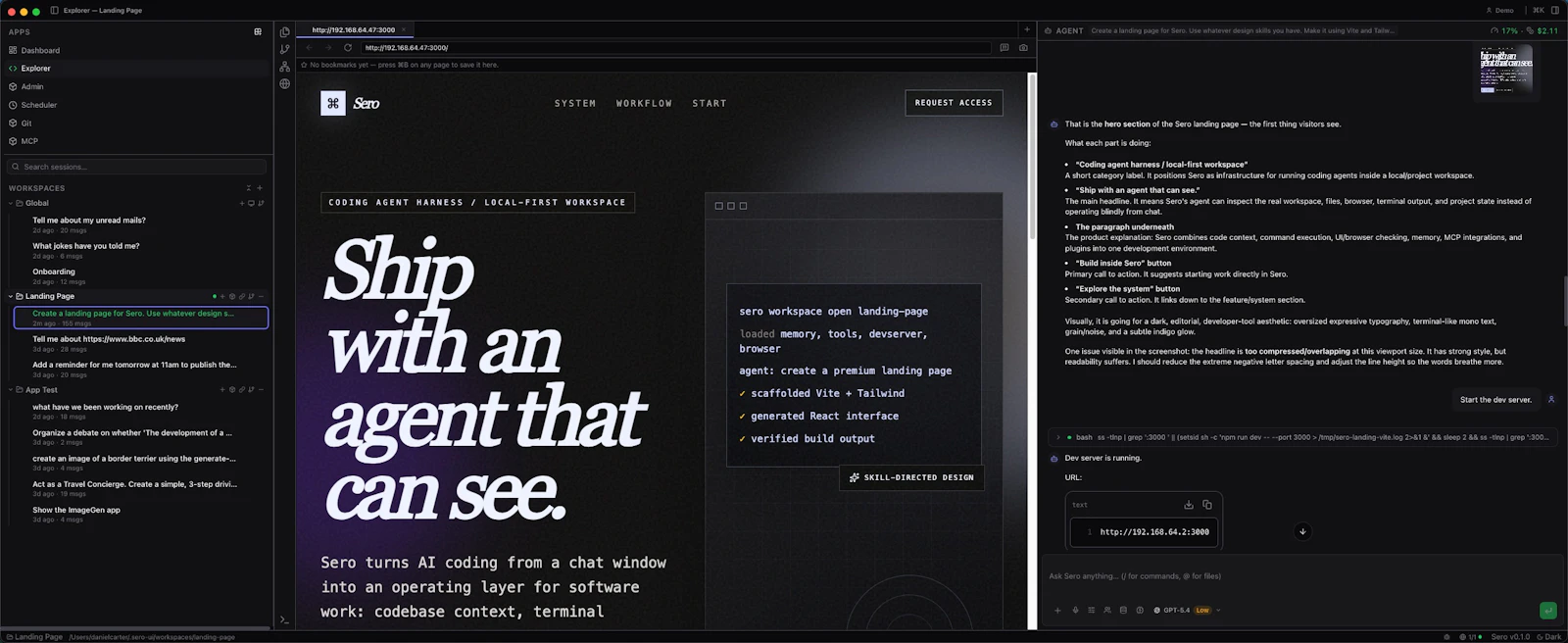
Task: Click the reader icon left of camera
Action: click(x=1004, y=47)
